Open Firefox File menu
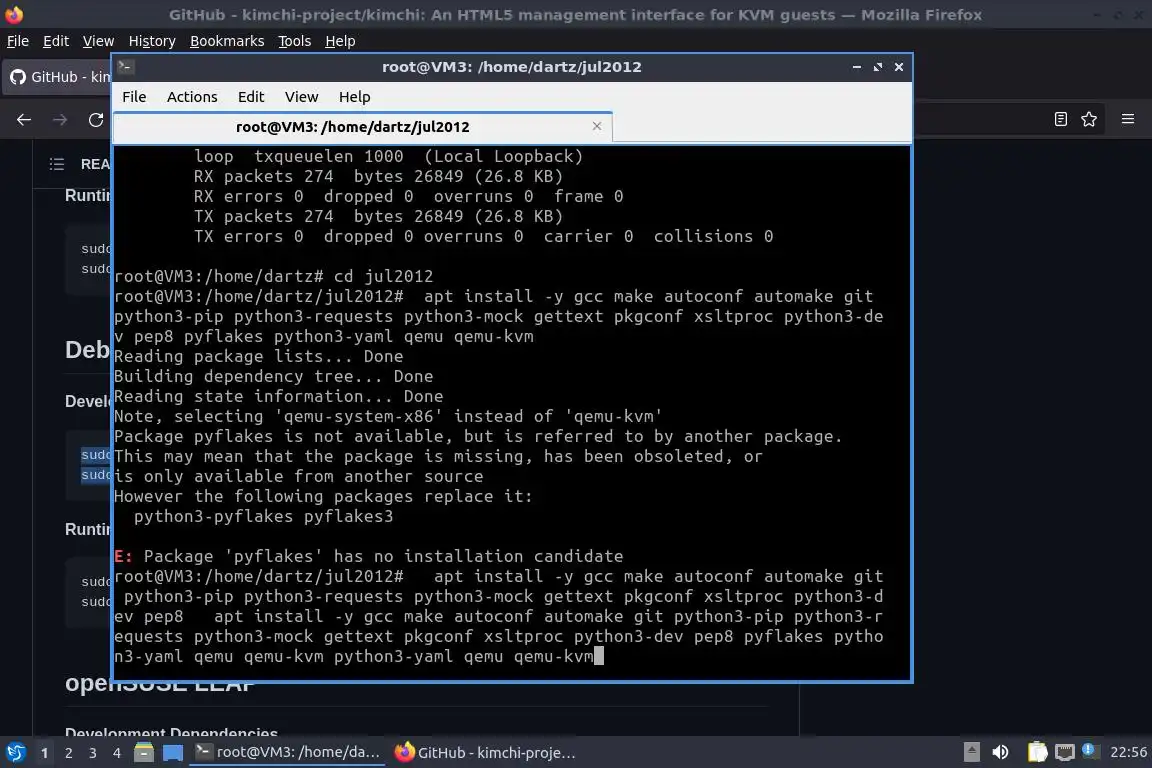Image resolution: width=1152 pixels, height=768 pixels. [18, 41]
